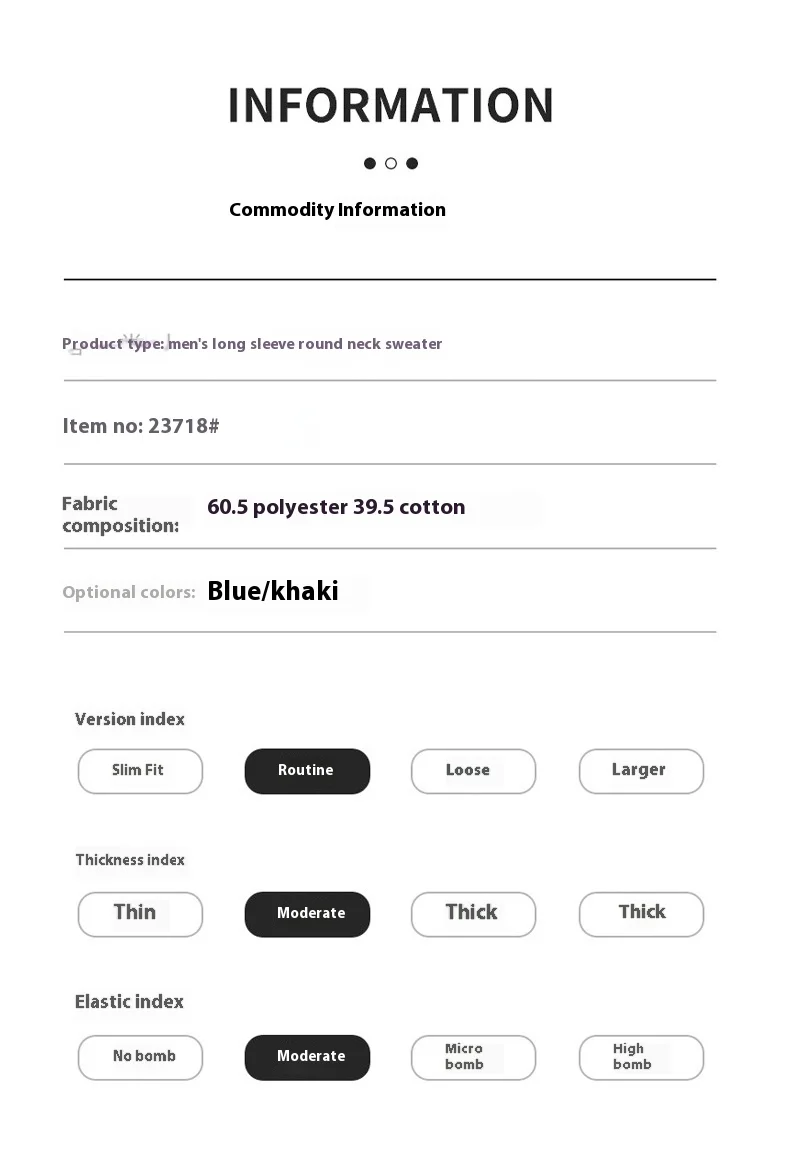Click the hollow middle dot indicator
The width and height of the screenshot is (790, 1158).
click(391, 163)
